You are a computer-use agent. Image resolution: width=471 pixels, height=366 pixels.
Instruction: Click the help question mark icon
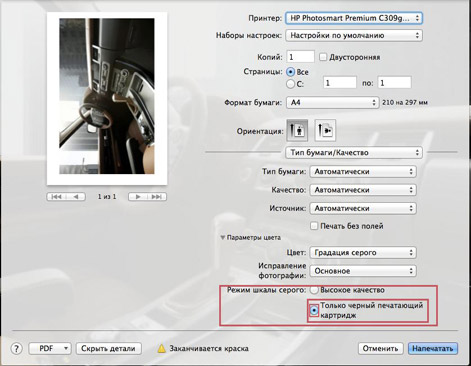pyautogui.click(x=16, y=348)
